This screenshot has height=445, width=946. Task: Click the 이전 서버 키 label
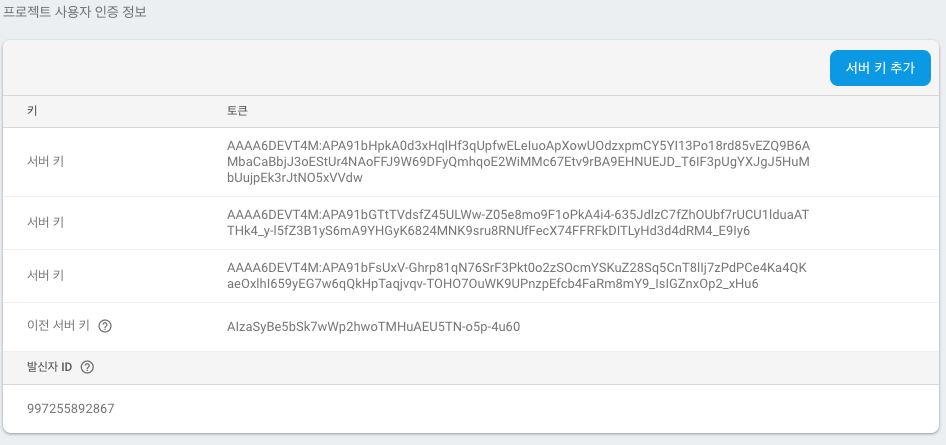pos(59,326)
